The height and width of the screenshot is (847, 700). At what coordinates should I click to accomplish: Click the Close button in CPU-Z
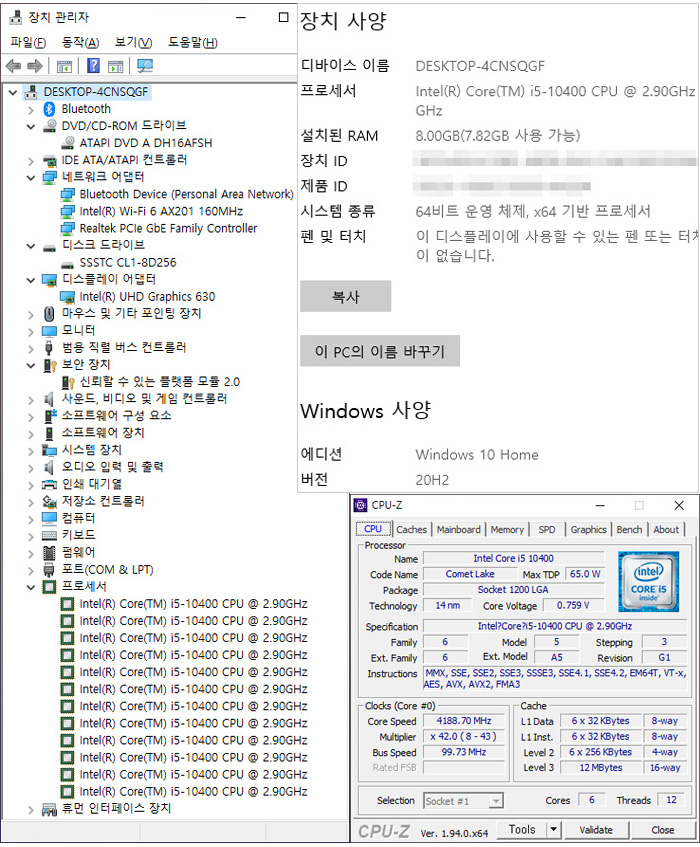click(663, 830)
